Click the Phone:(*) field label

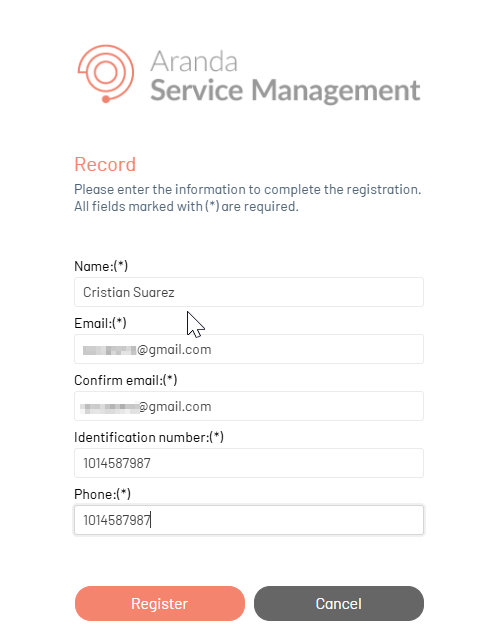point(102,494)
